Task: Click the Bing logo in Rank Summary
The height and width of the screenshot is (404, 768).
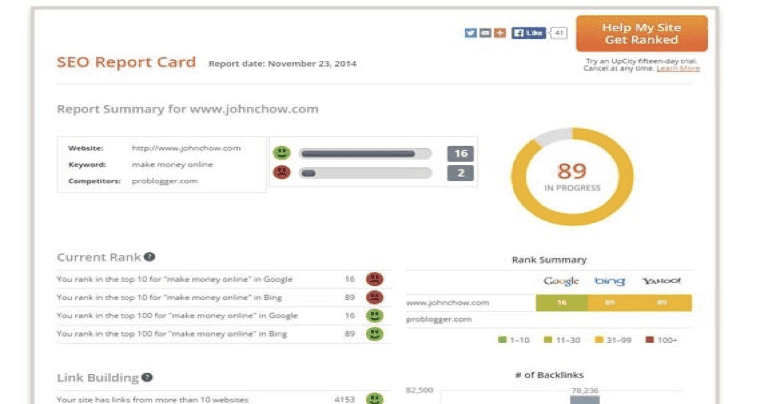Action: [x=610, y=281]
